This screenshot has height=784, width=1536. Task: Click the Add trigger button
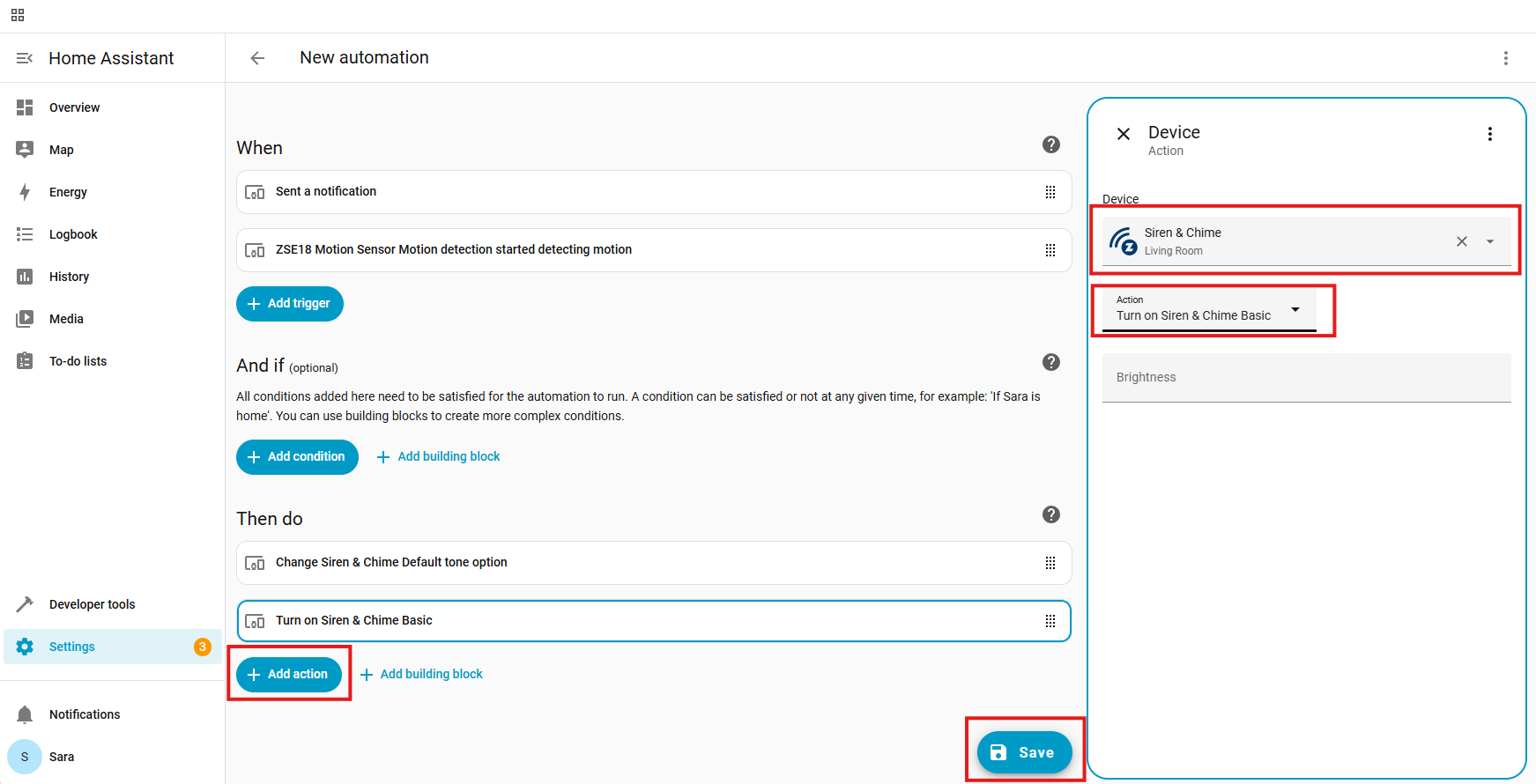(290, 304)
